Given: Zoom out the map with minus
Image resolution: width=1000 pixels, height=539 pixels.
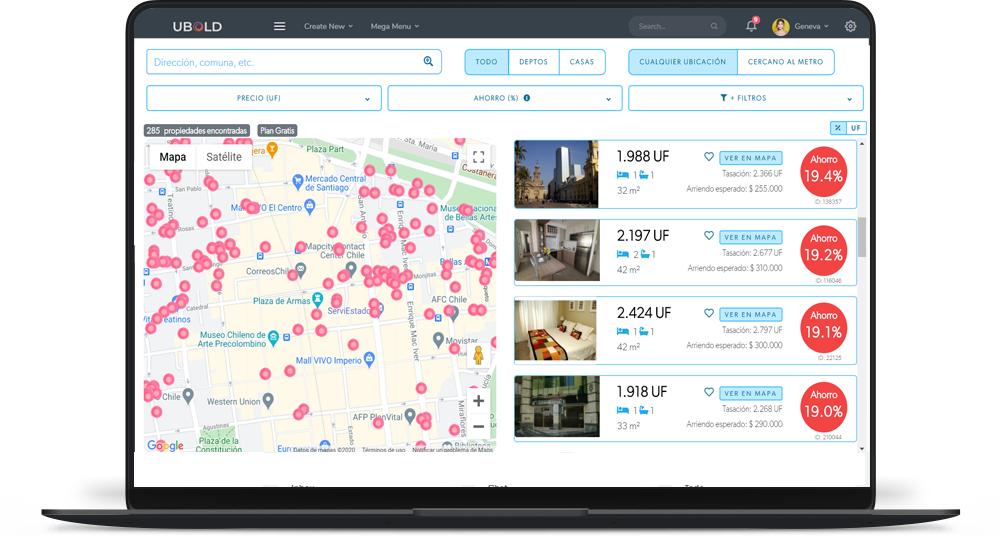Looking at the screenshot, I should click(478, 426).
